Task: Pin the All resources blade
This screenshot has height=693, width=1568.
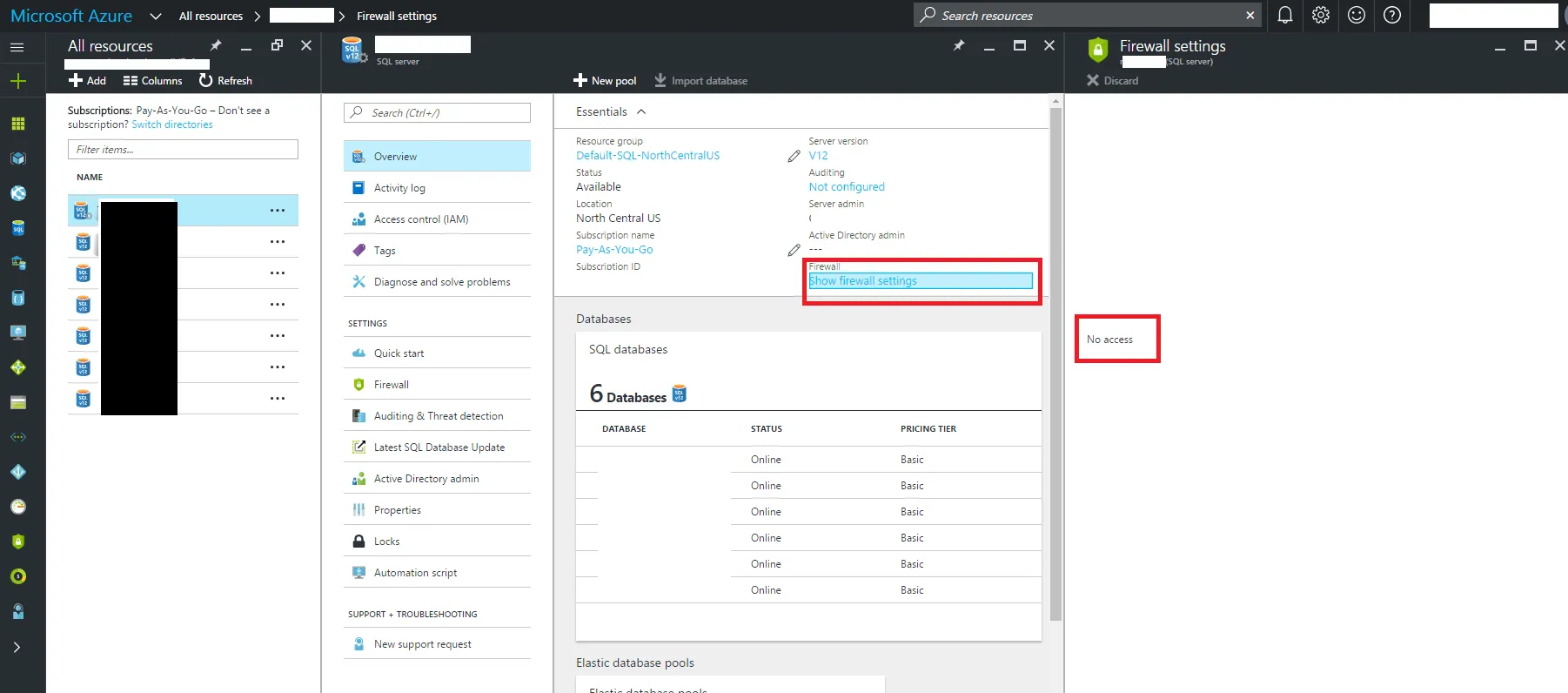Action: (x=216, y=45)
